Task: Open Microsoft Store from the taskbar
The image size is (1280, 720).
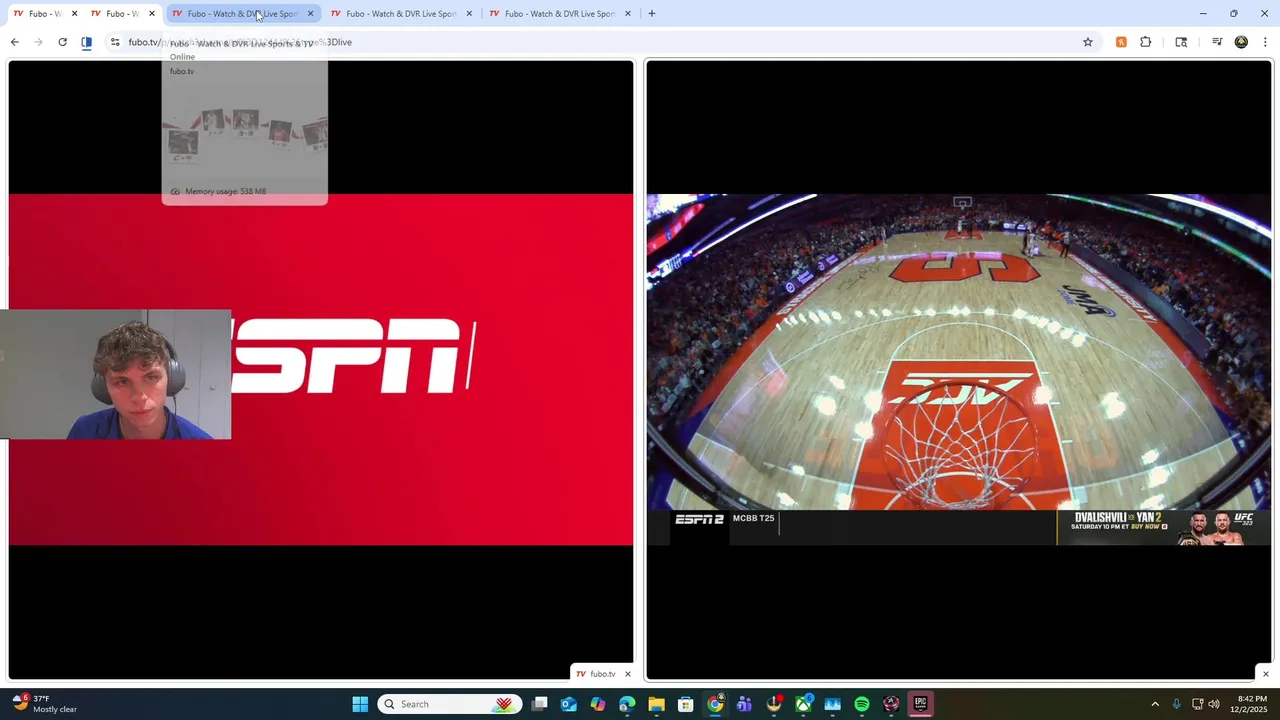Action: [x=686, y=704]
